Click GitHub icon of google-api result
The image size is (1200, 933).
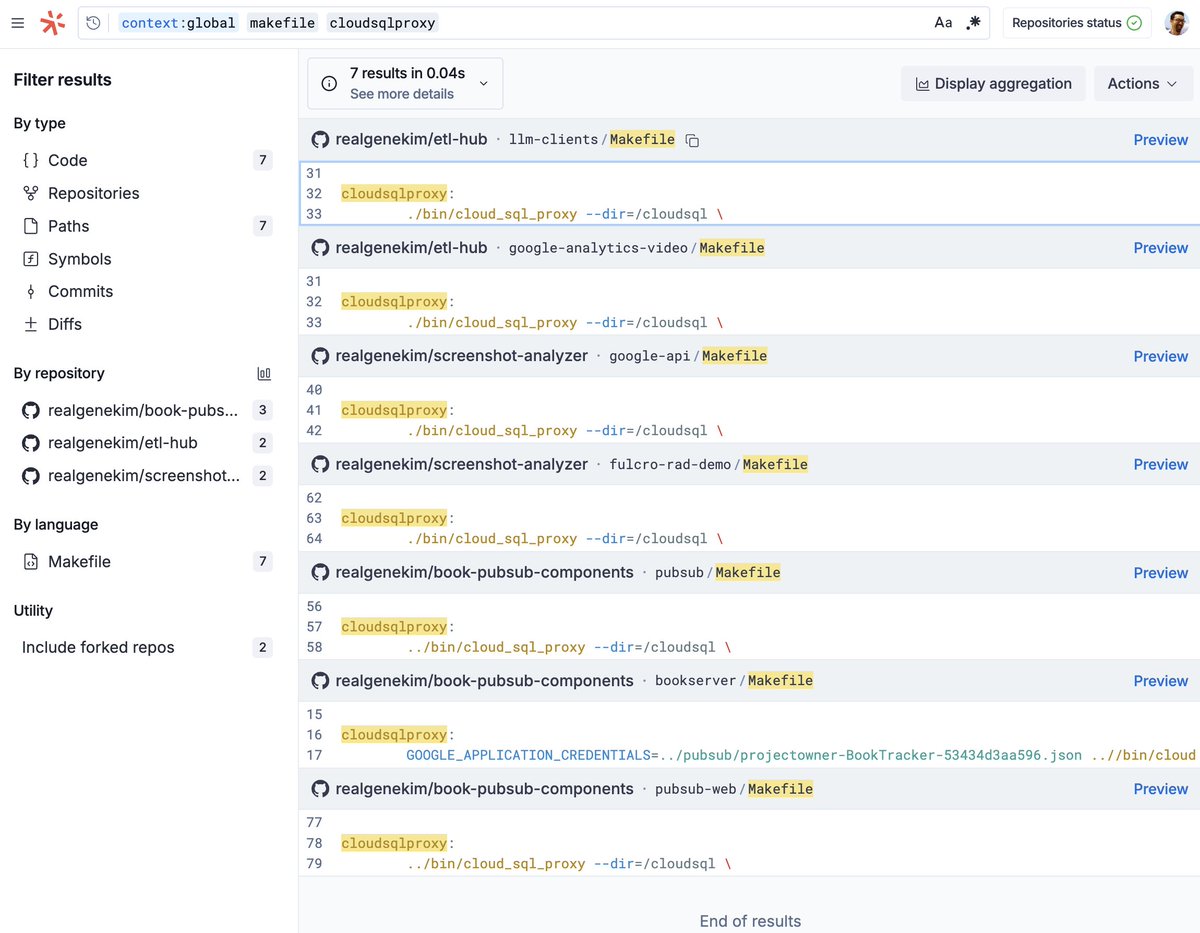320,355
